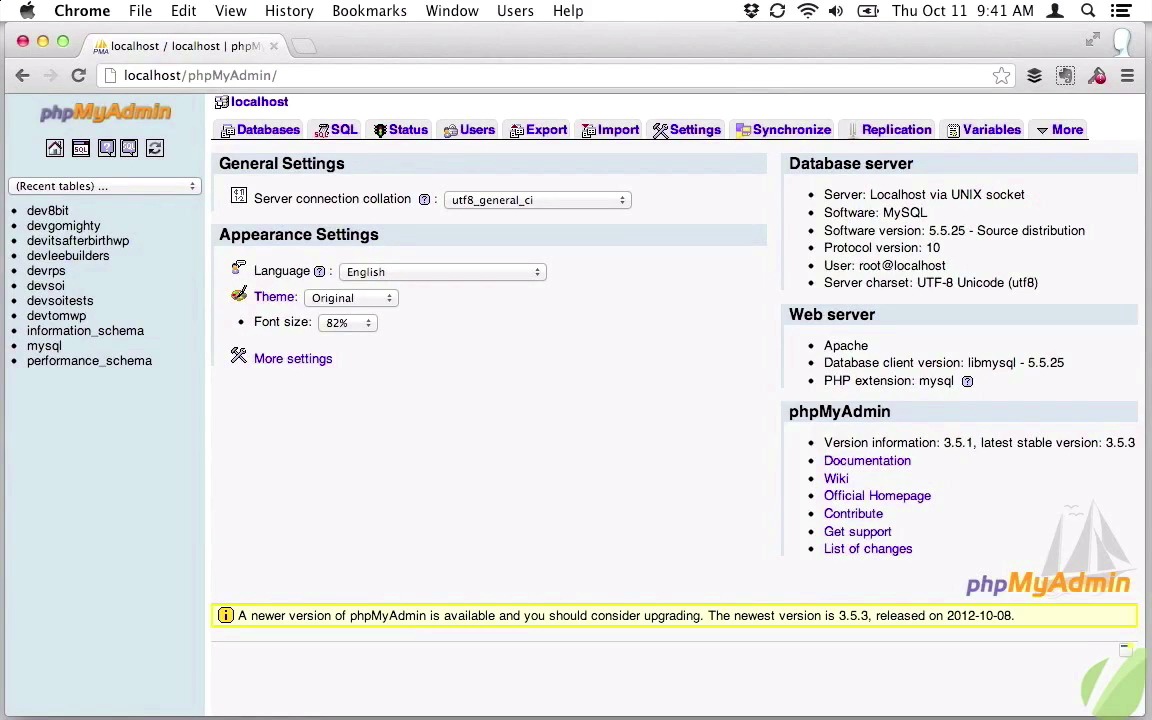Open the Replication tab
The image size is (1152, 720).
[889, 129]
